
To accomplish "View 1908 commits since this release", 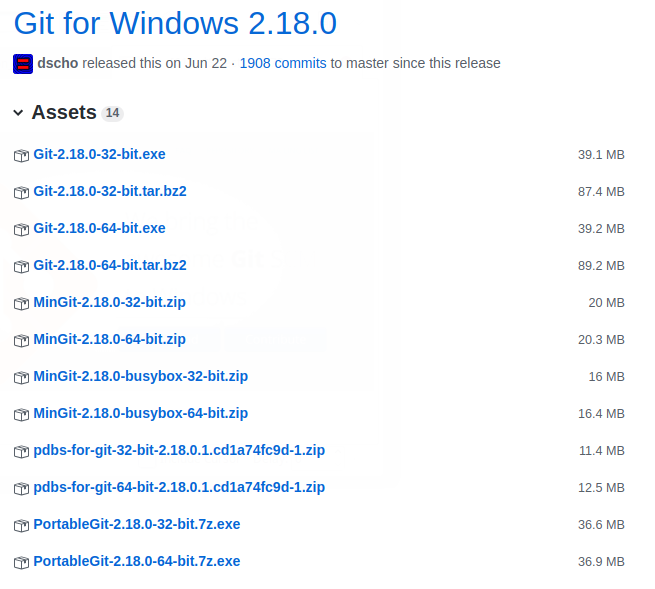I will click(x=283, y=63).
